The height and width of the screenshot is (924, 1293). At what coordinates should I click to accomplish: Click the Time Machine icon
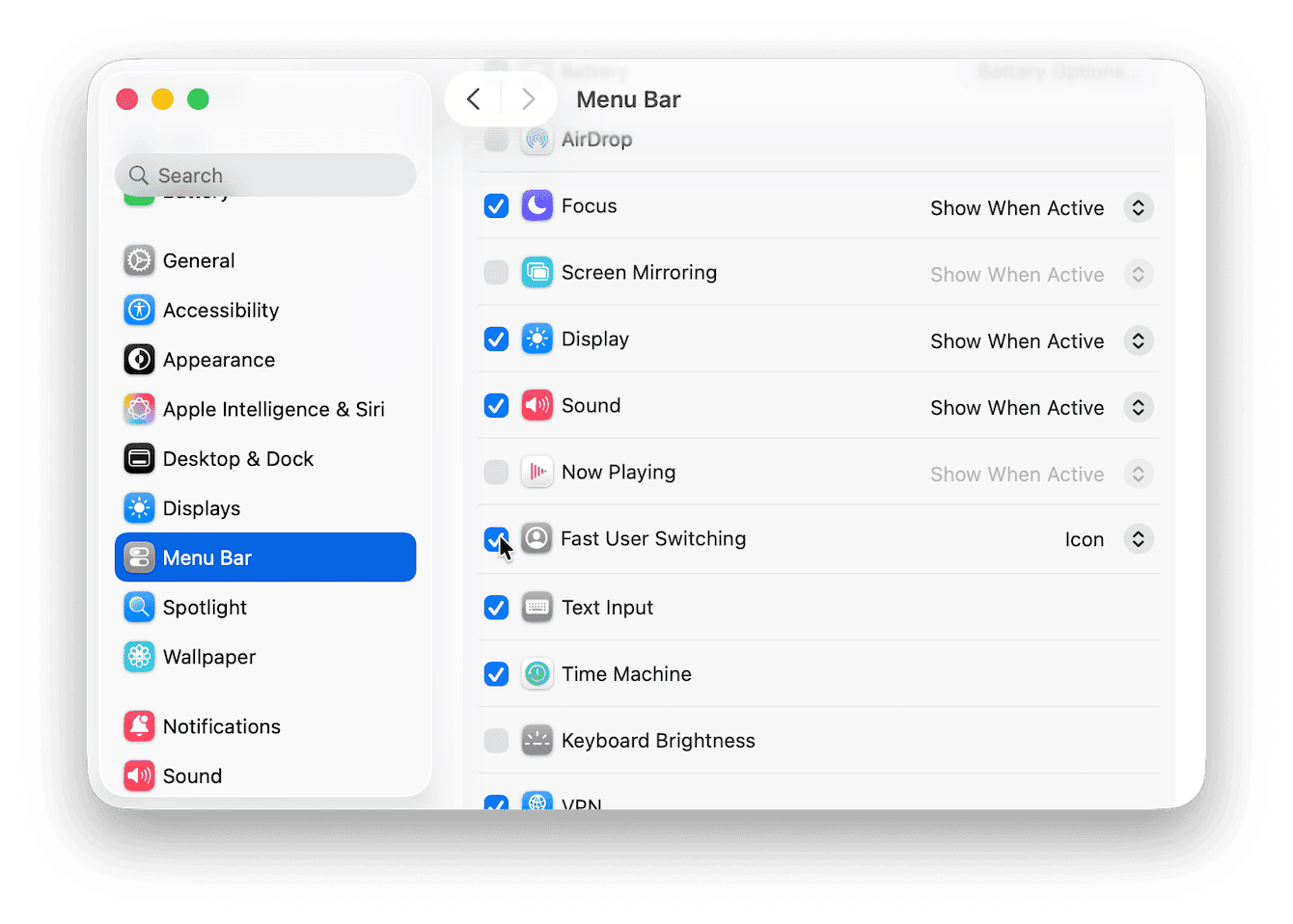(x=536, y=673)
